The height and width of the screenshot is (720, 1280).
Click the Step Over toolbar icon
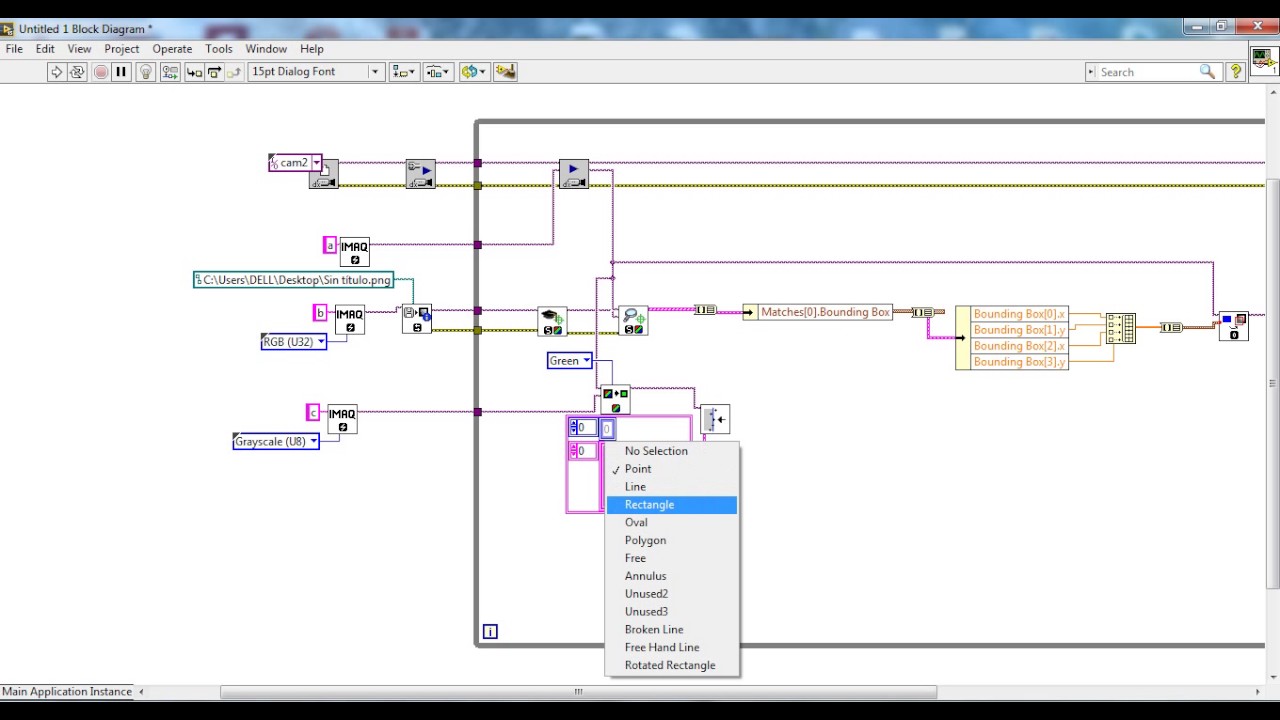click(214, 72)
